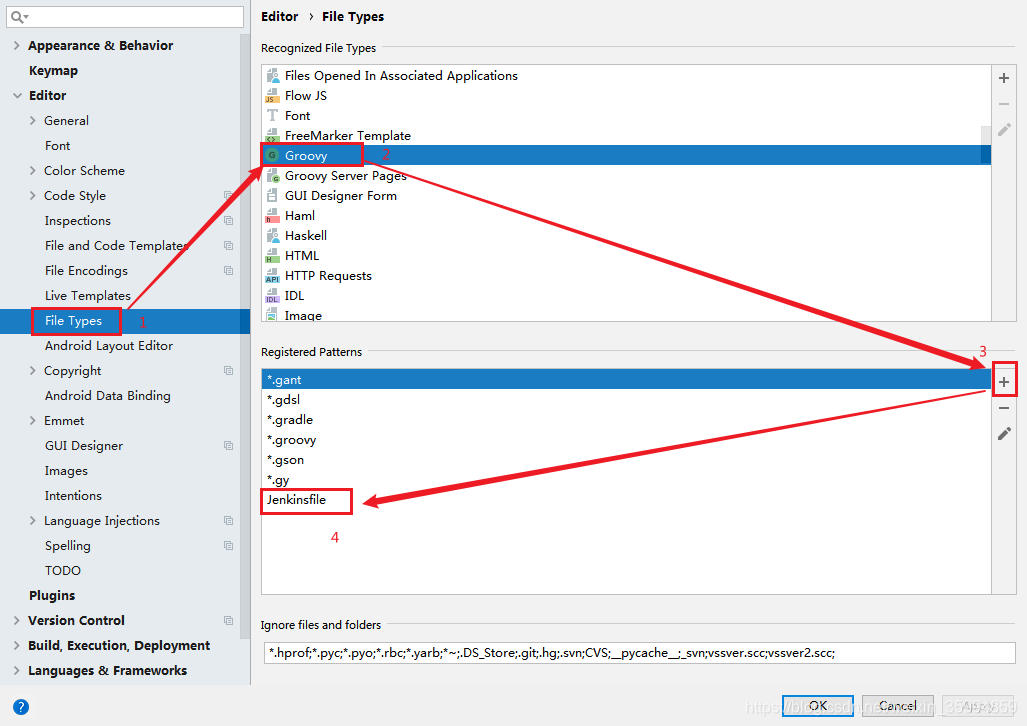Open the Intentions settings page

(x=73, y=495)
